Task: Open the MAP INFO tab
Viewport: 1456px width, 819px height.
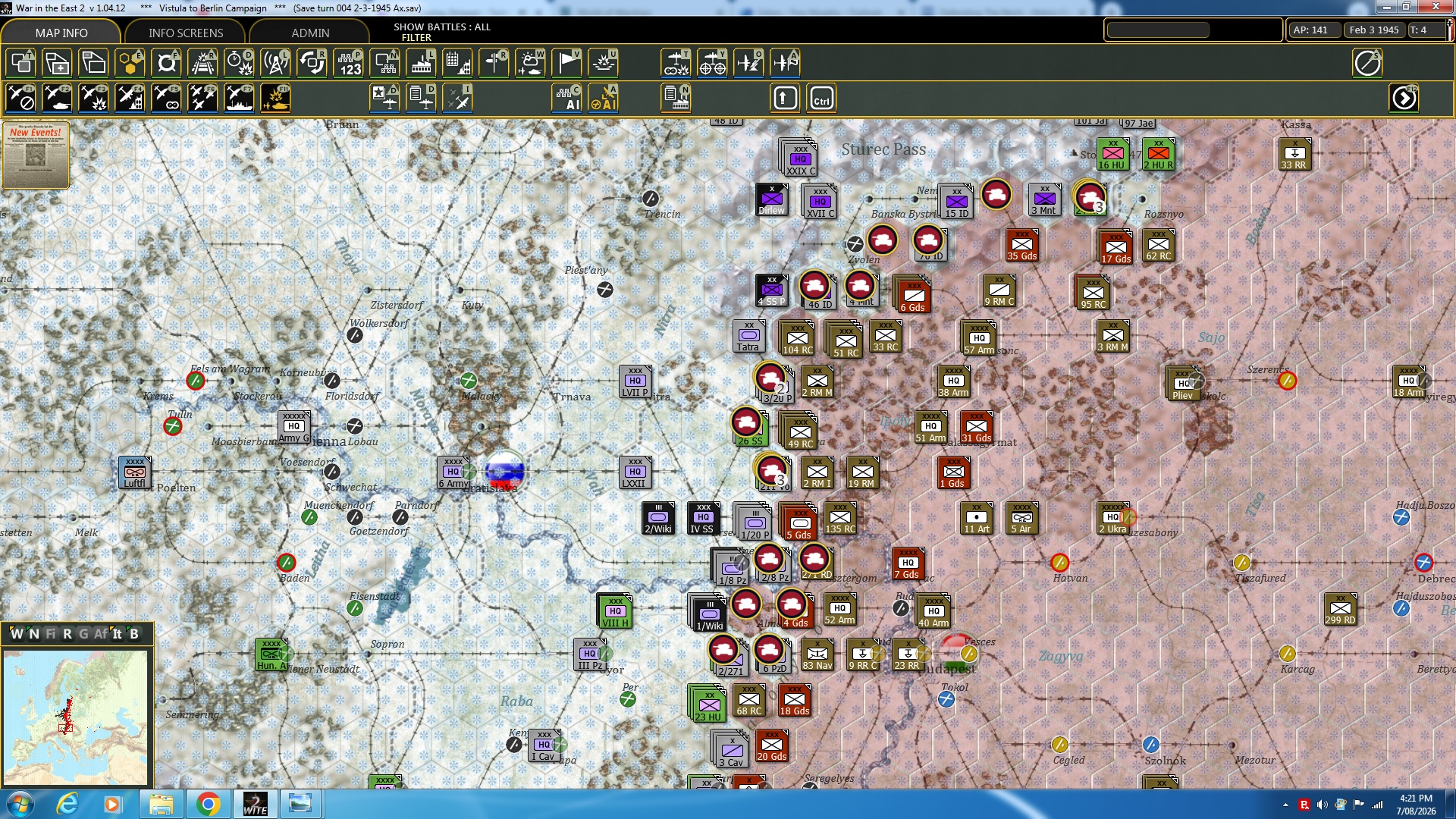Action: tap(61, 33)
